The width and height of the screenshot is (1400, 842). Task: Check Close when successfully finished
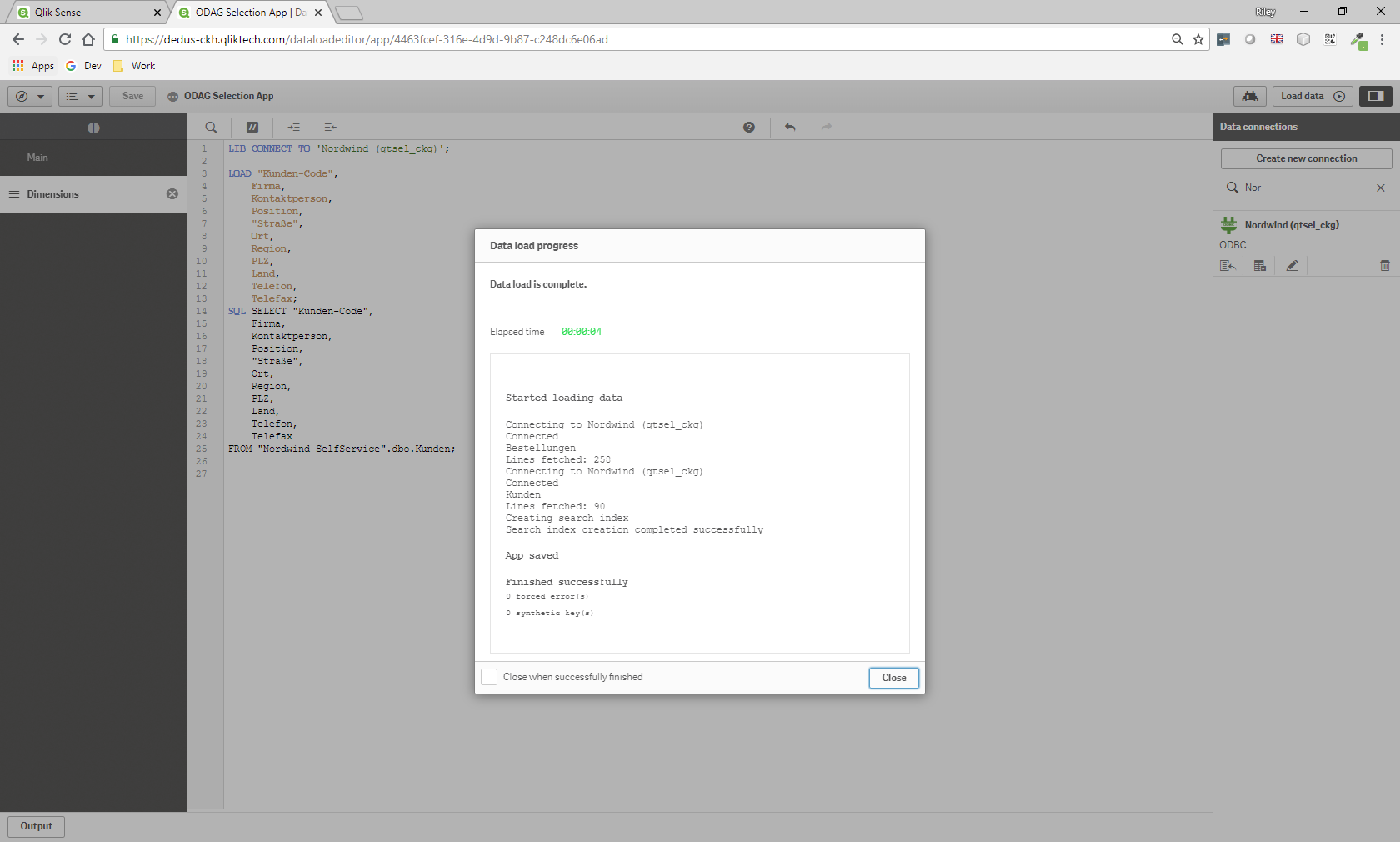click(490, 677)
